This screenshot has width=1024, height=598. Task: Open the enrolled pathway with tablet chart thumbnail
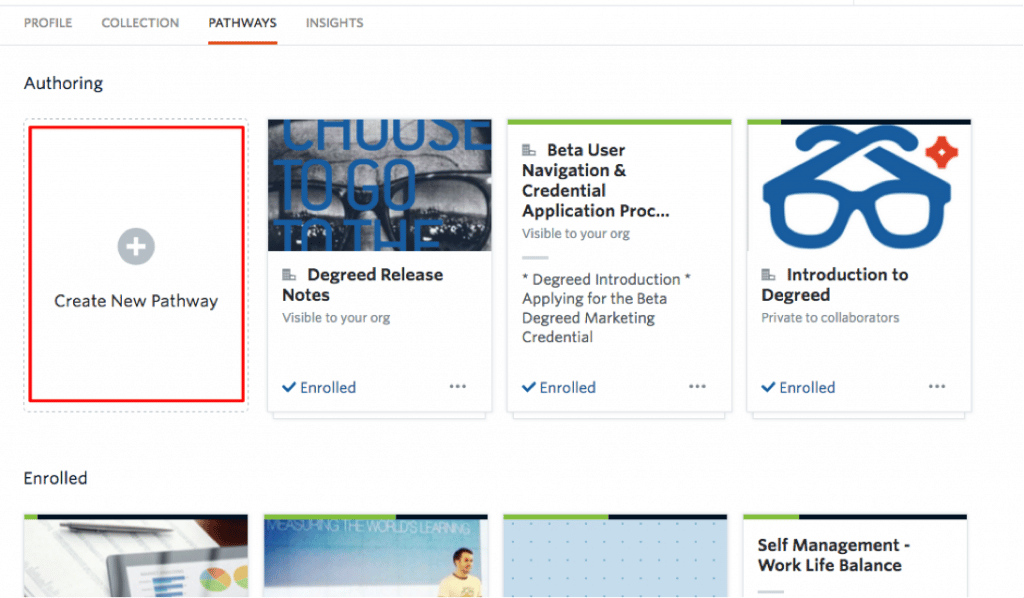pos(136,558)
